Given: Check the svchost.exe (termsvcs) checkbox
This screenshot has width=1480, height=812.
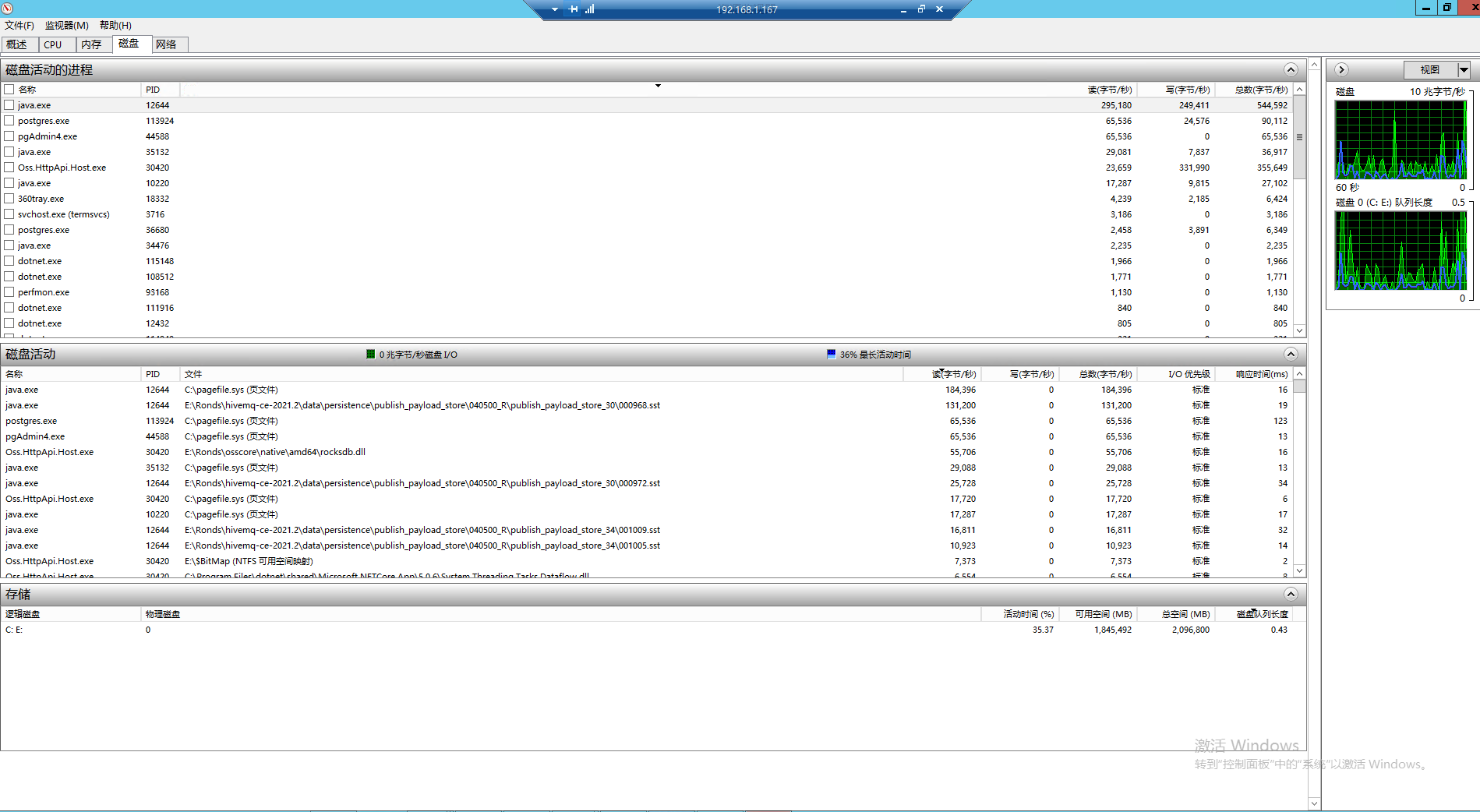Looking at the screenshot, I should pyautogui.click(x=9, y=214).
